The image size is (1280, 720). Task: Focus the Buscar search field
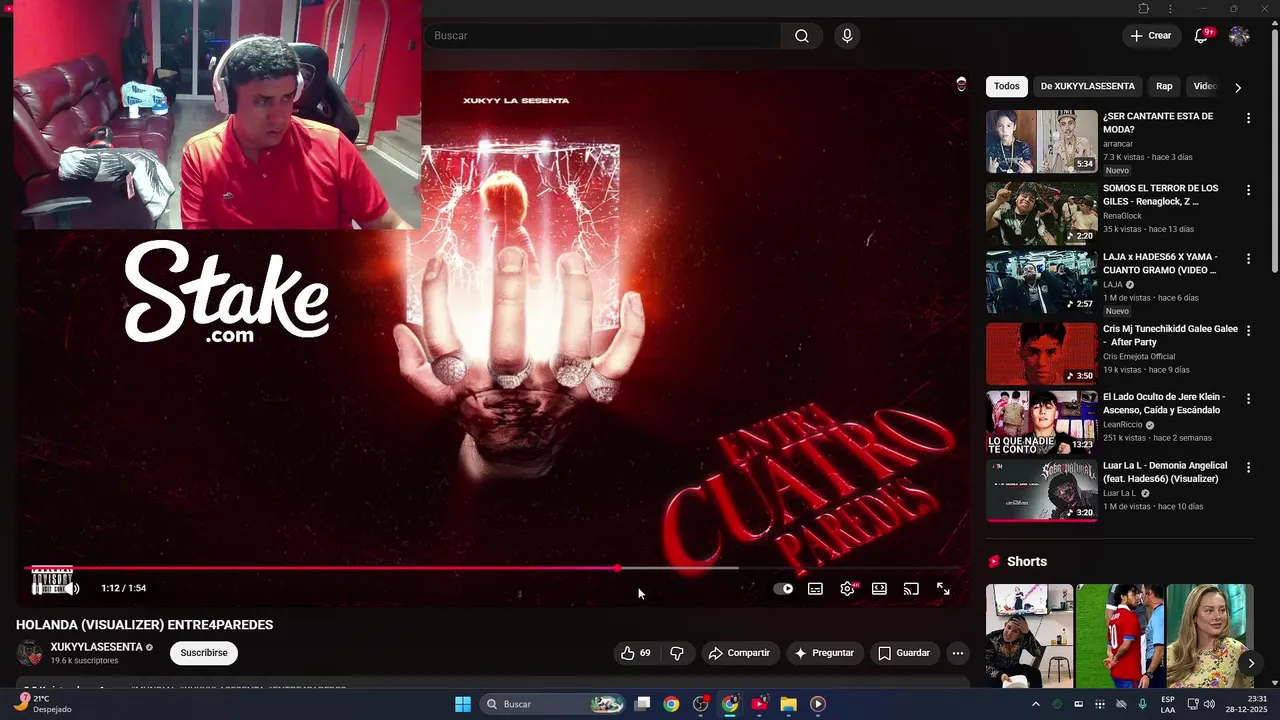(603, 36)
